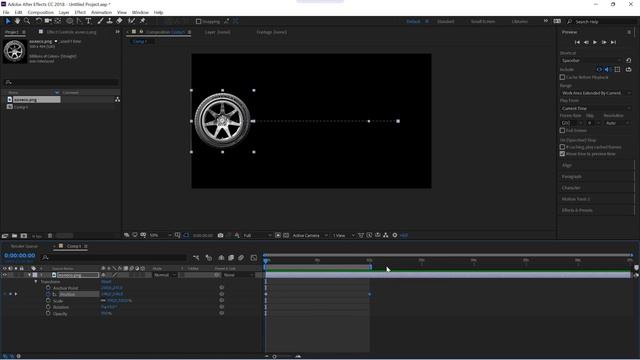Collapse the Transform property group
The width and height of the screenshot is (640, 360).
[x=36, y=282]
